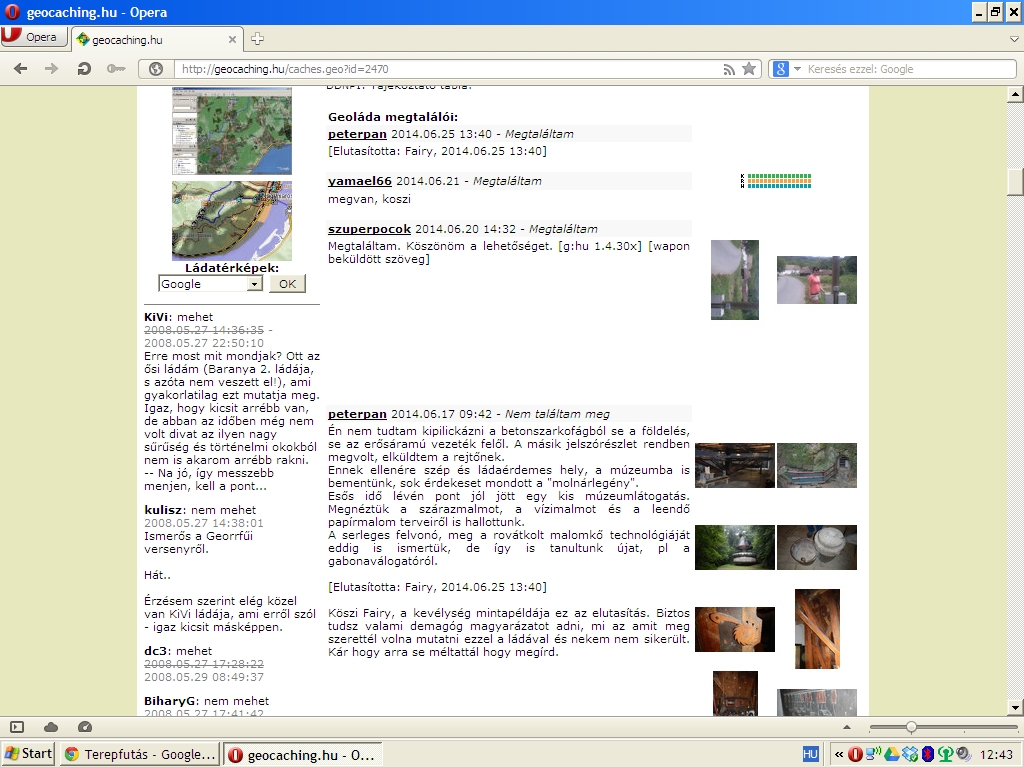The height and width of the screenshot is (768, 1024).
Task: Click the 'kulisz: nem mehet' vote line
Action: pos(200,509)
